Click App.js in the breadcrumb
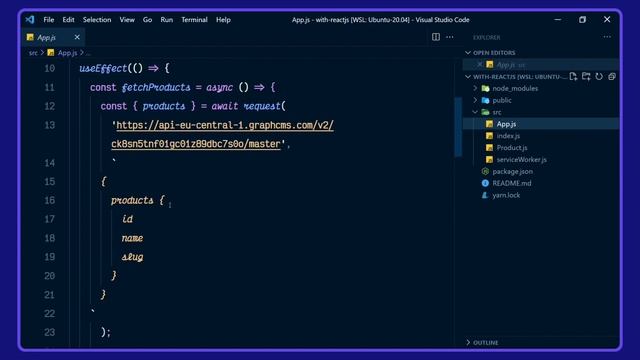Image resolution: width=640 pixels, height=360 pixels. click(67, 53)
